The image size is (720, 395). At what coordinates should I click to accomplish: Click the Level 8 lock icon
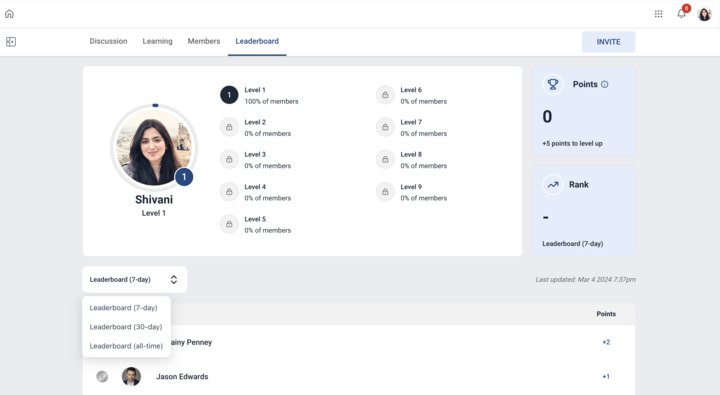(385, 159)
